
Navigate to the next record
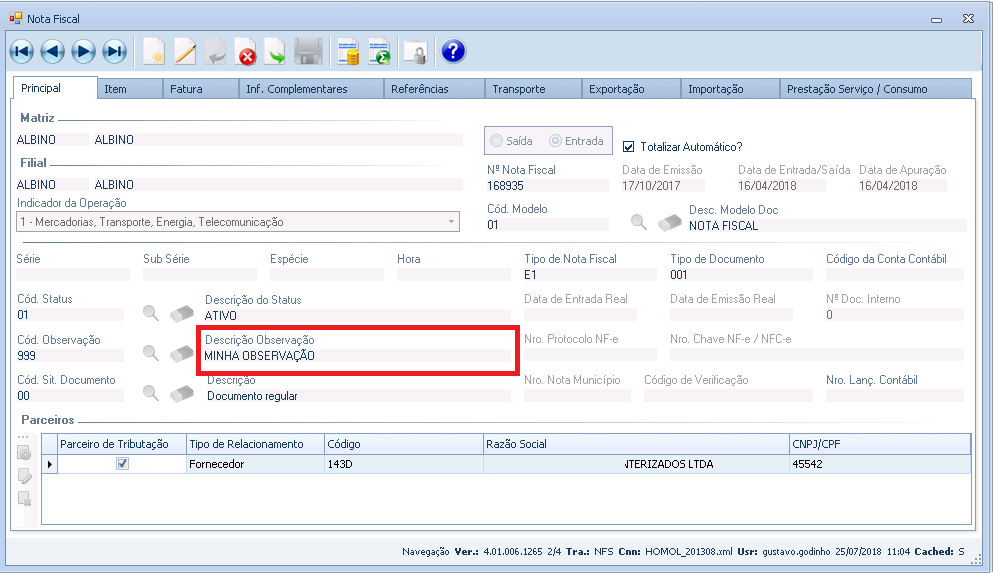(x=83, y=52)
